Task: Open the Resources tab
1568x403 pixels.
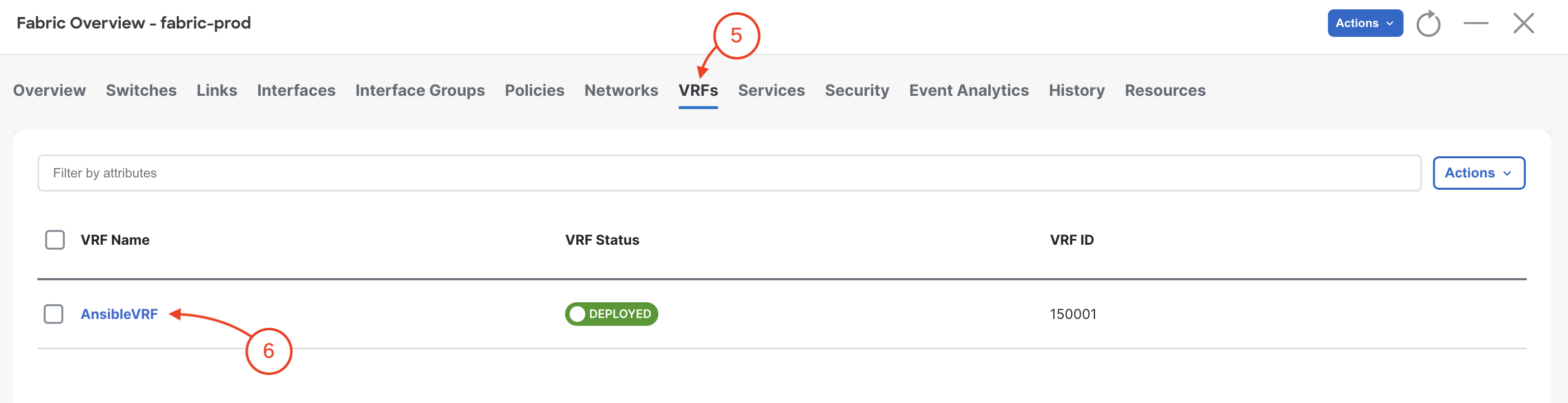Action: [1165, 90]
